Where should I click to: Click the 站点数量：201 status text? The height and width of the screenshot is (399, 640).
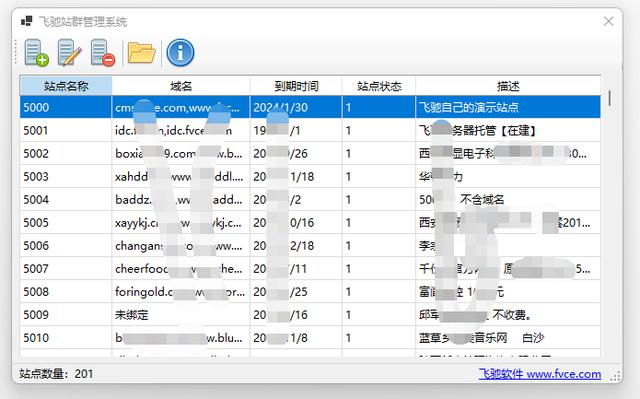tap(56, 374)
